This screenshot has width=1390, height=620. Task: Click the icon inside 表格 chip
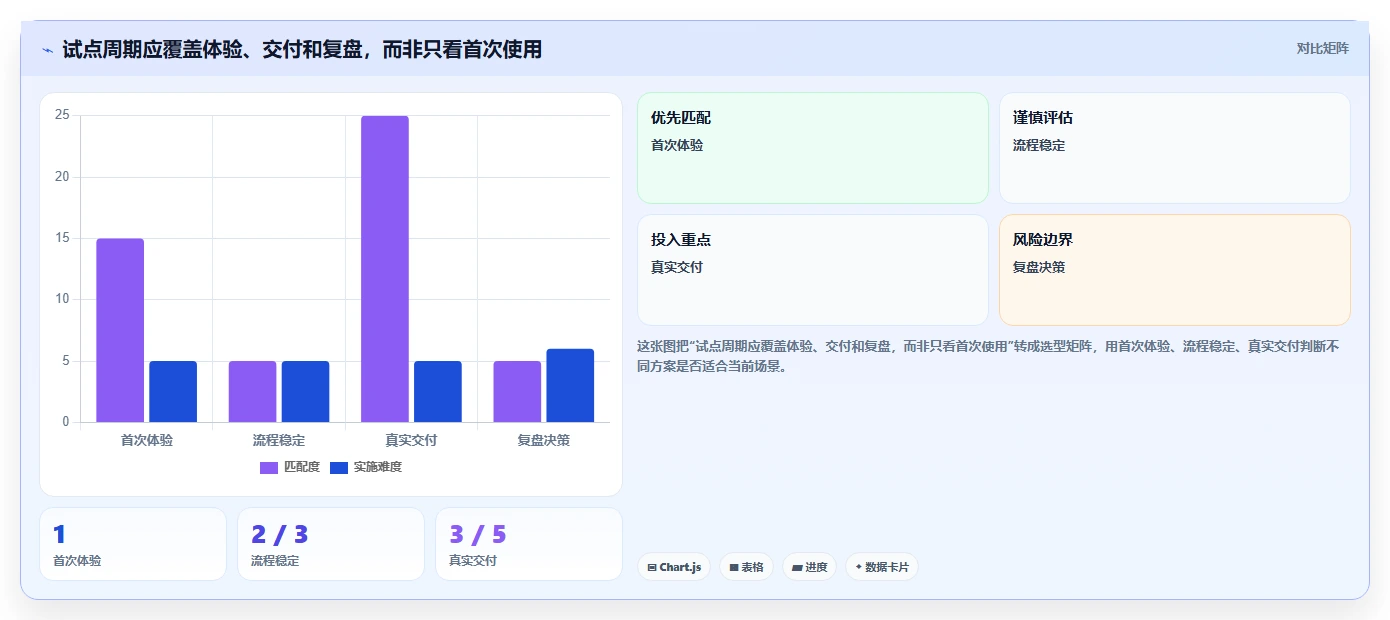[734, 567]
